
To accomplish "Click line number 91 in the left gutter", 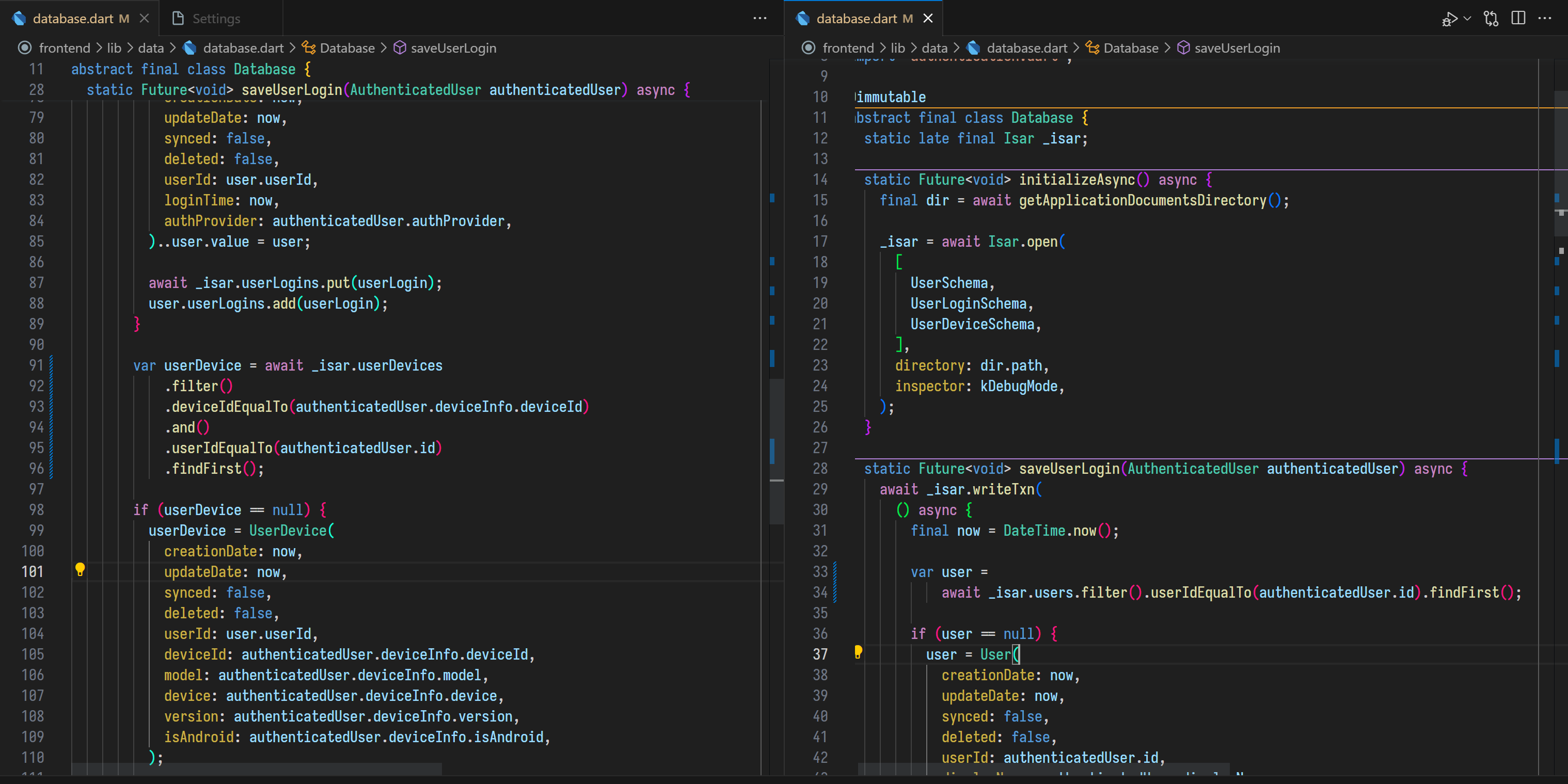I will pyautogui.click(x=35, y=365).
